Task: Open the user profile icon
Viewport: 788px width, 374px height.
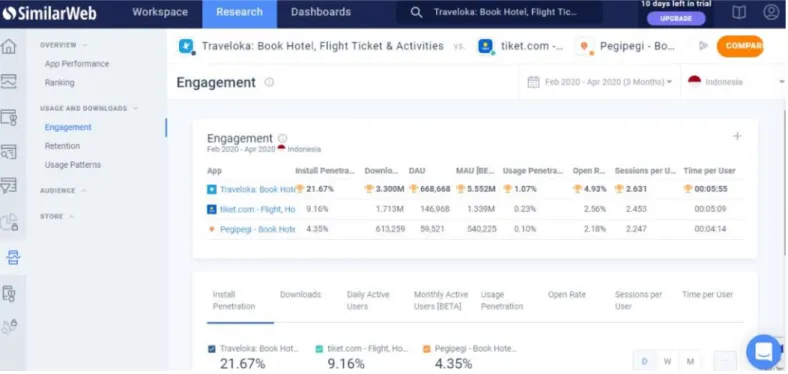Action: coord(771,12)
